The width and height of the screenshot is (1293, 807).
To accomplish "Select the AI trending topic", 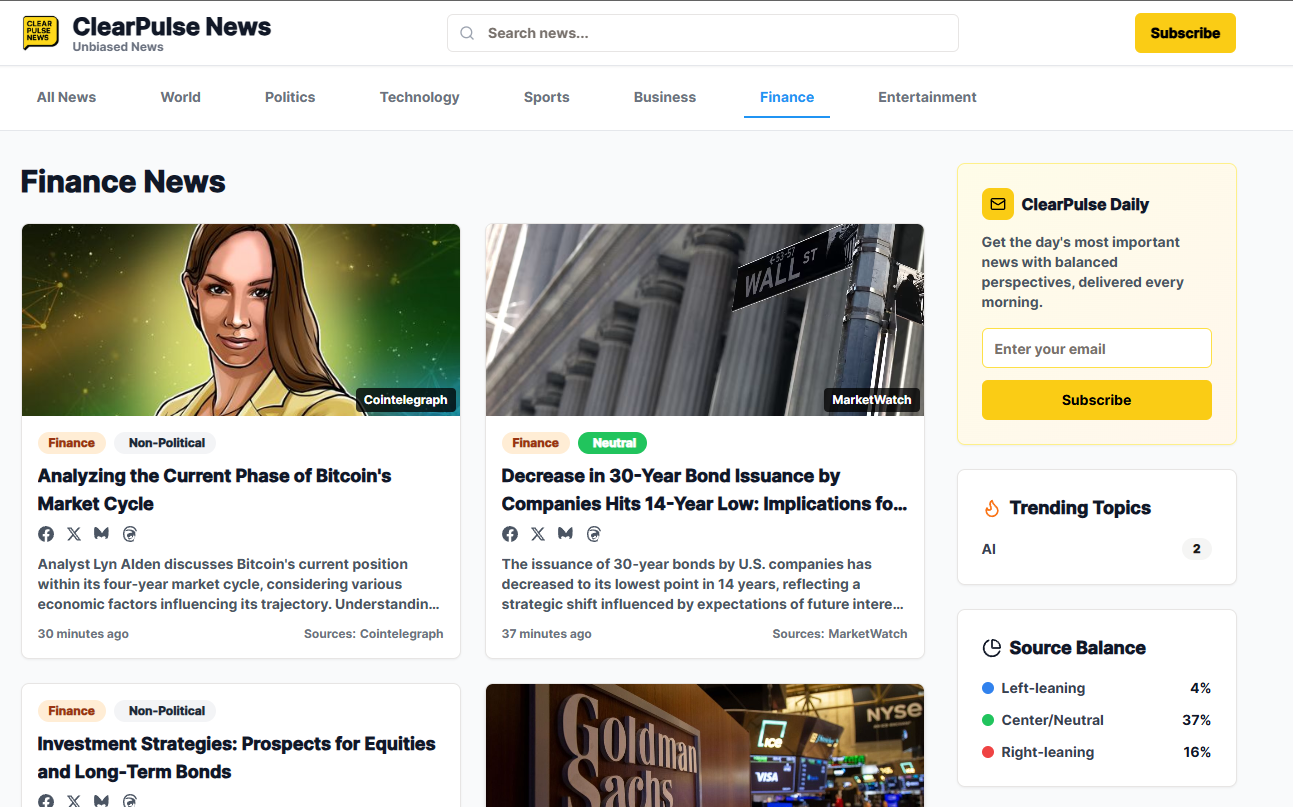I will (x=989, y=549).
